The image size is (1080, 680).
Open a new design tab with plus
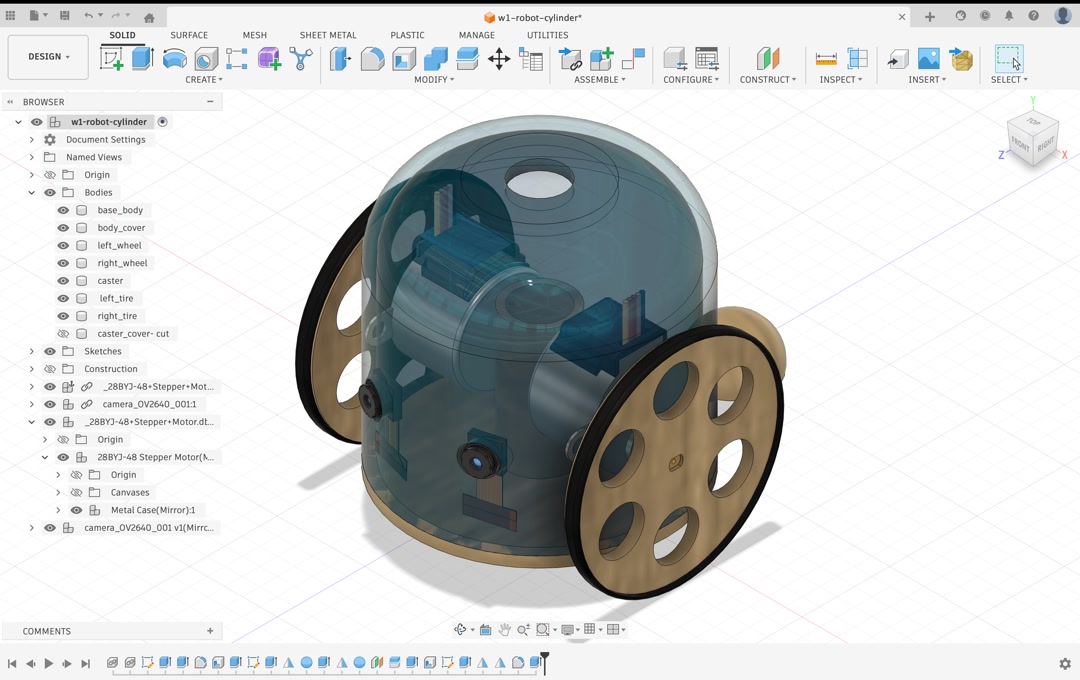tap(930, 17)
